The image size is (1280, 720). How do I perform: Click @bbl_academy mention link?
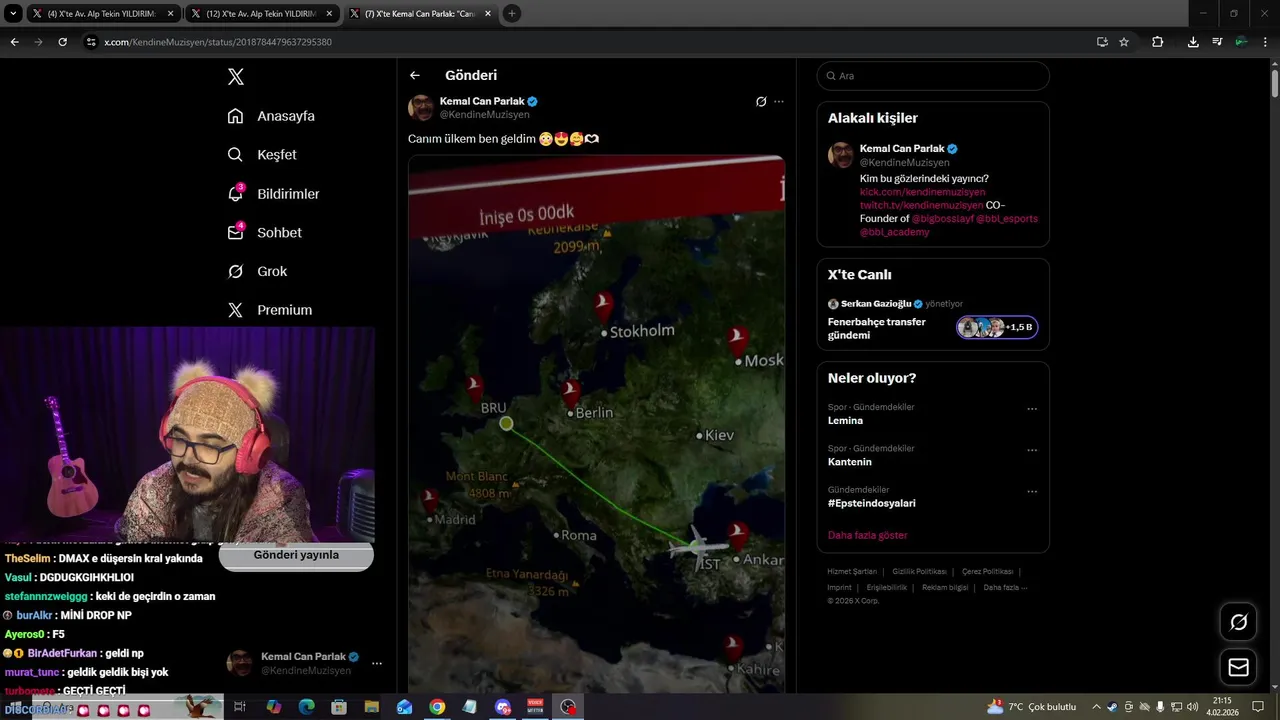click(x=894, y=232)
